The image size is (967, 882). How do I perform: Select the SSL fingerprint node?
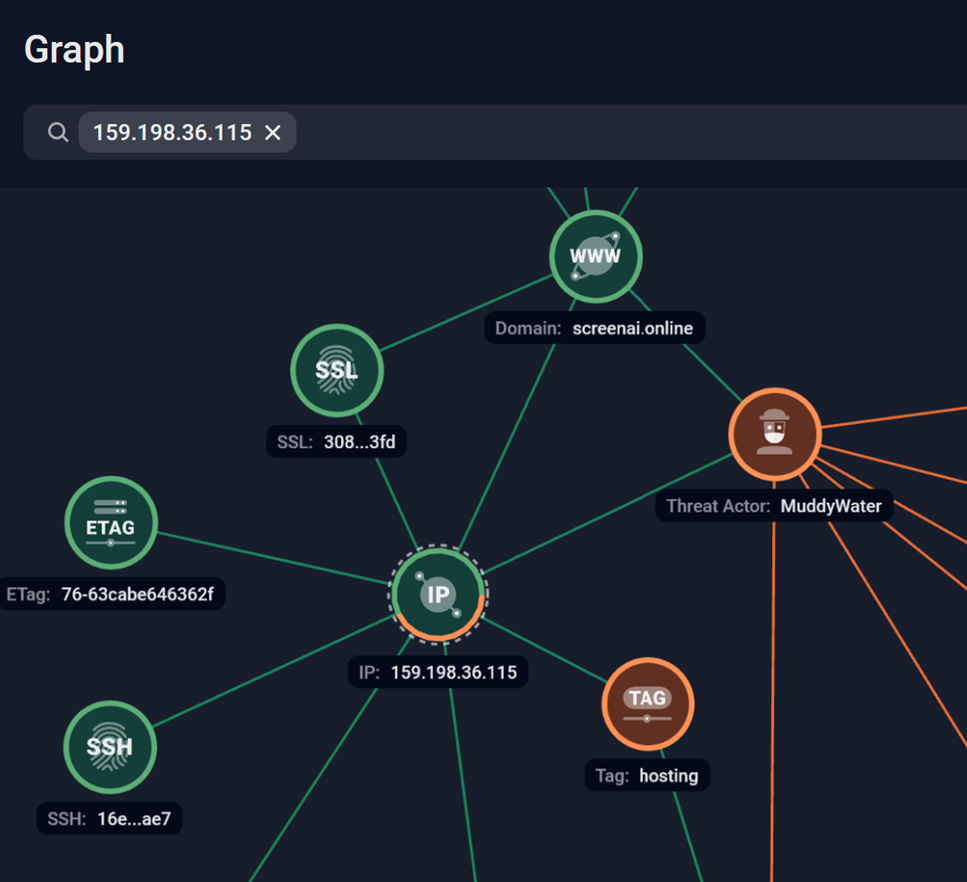pos(337,370)
